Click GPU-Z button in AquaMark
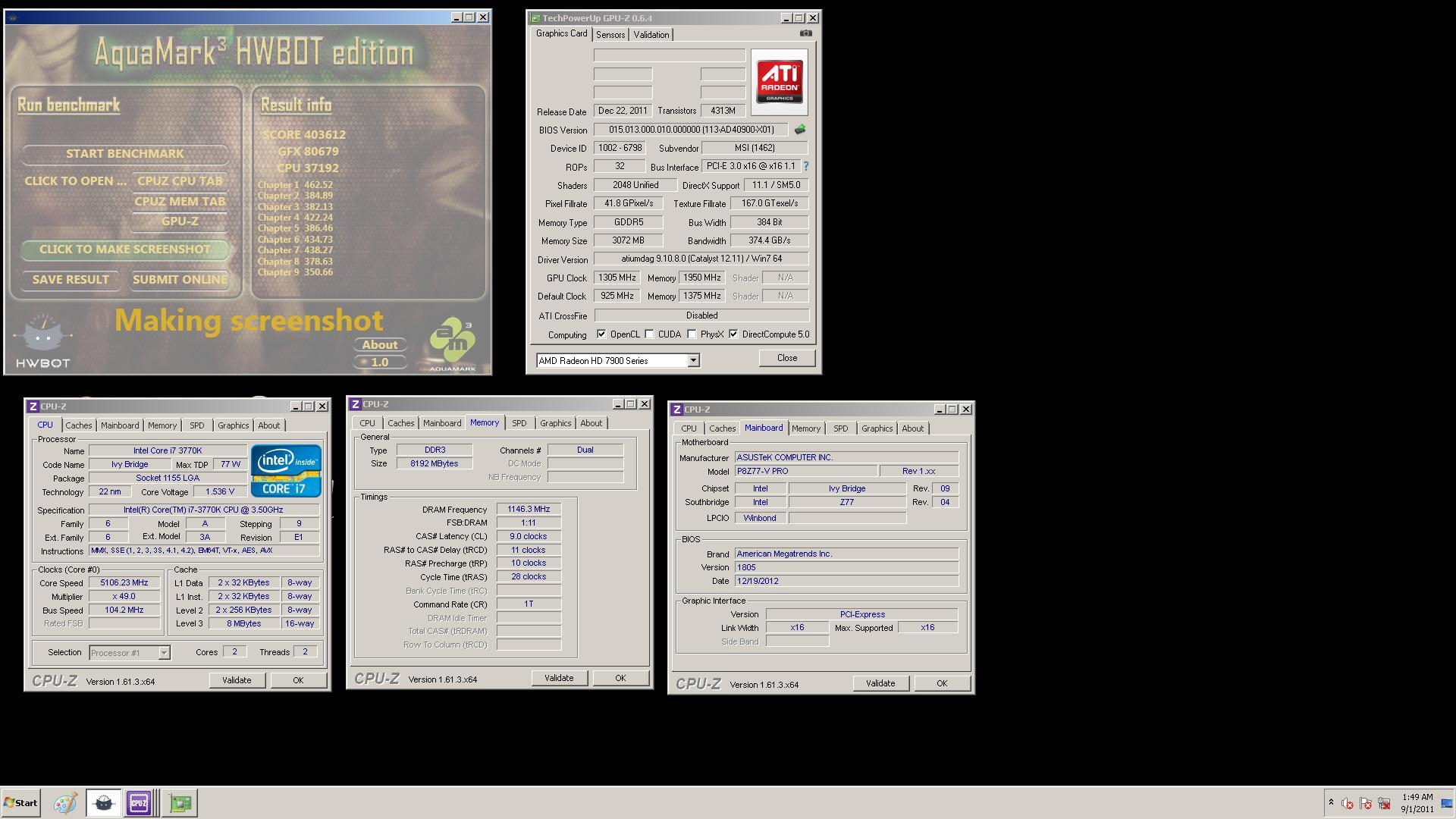Screen dimensions: 1456x819 180,221
